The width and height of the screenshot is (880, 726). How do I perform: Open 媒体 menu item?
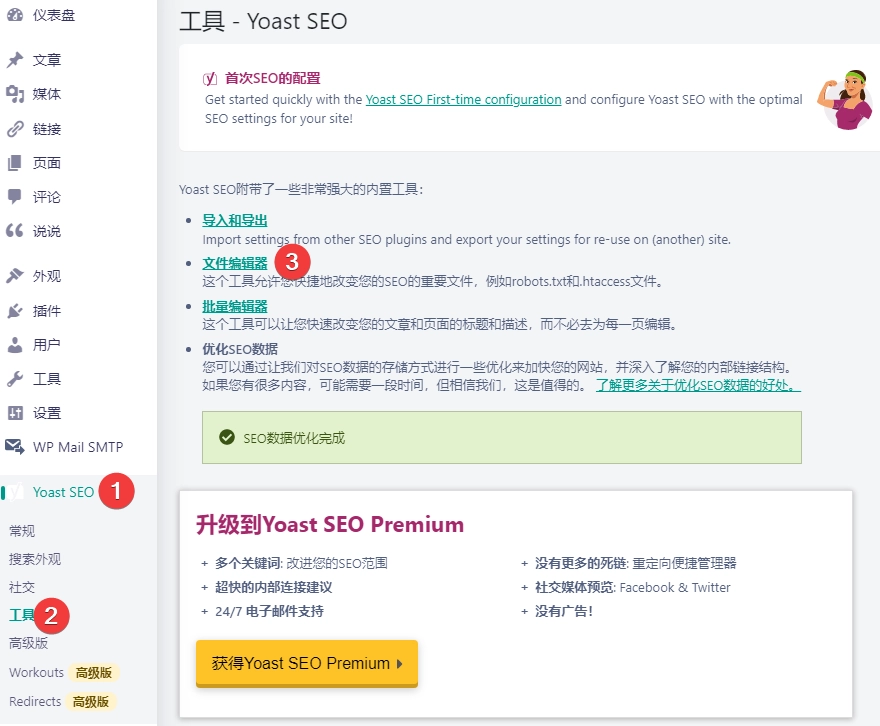click(47, 94)
